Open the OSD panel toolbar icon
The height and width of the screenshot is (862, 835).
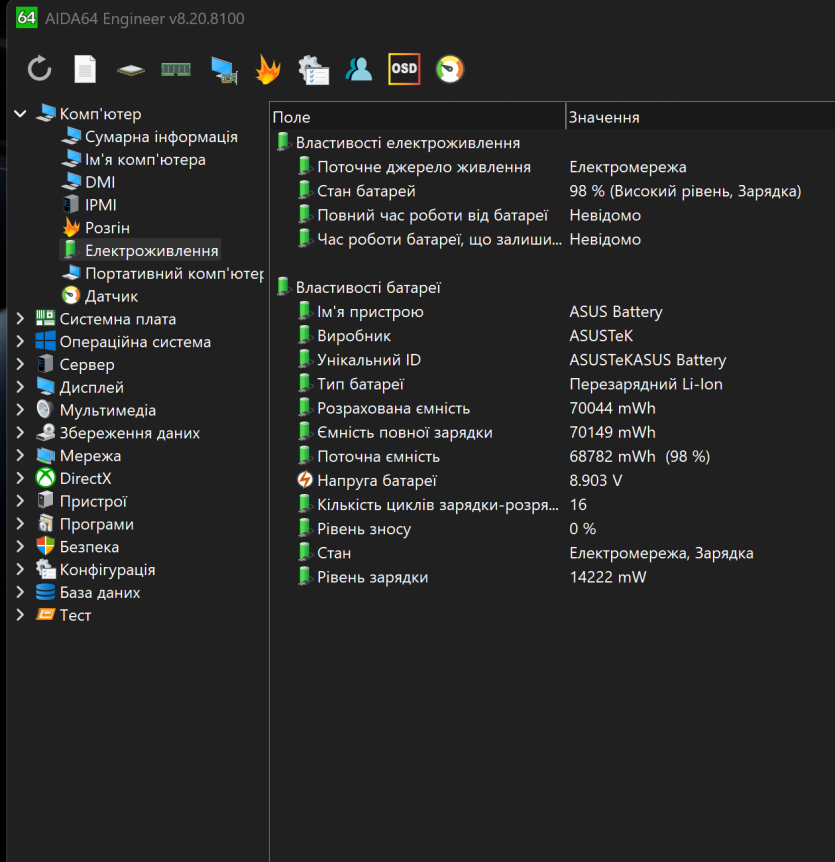pyautogui.click(x=404, y=69)
